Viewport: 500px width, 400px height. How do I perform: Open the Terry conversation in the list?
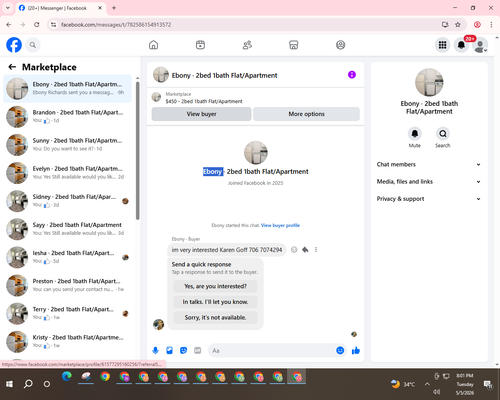[67, 313]
